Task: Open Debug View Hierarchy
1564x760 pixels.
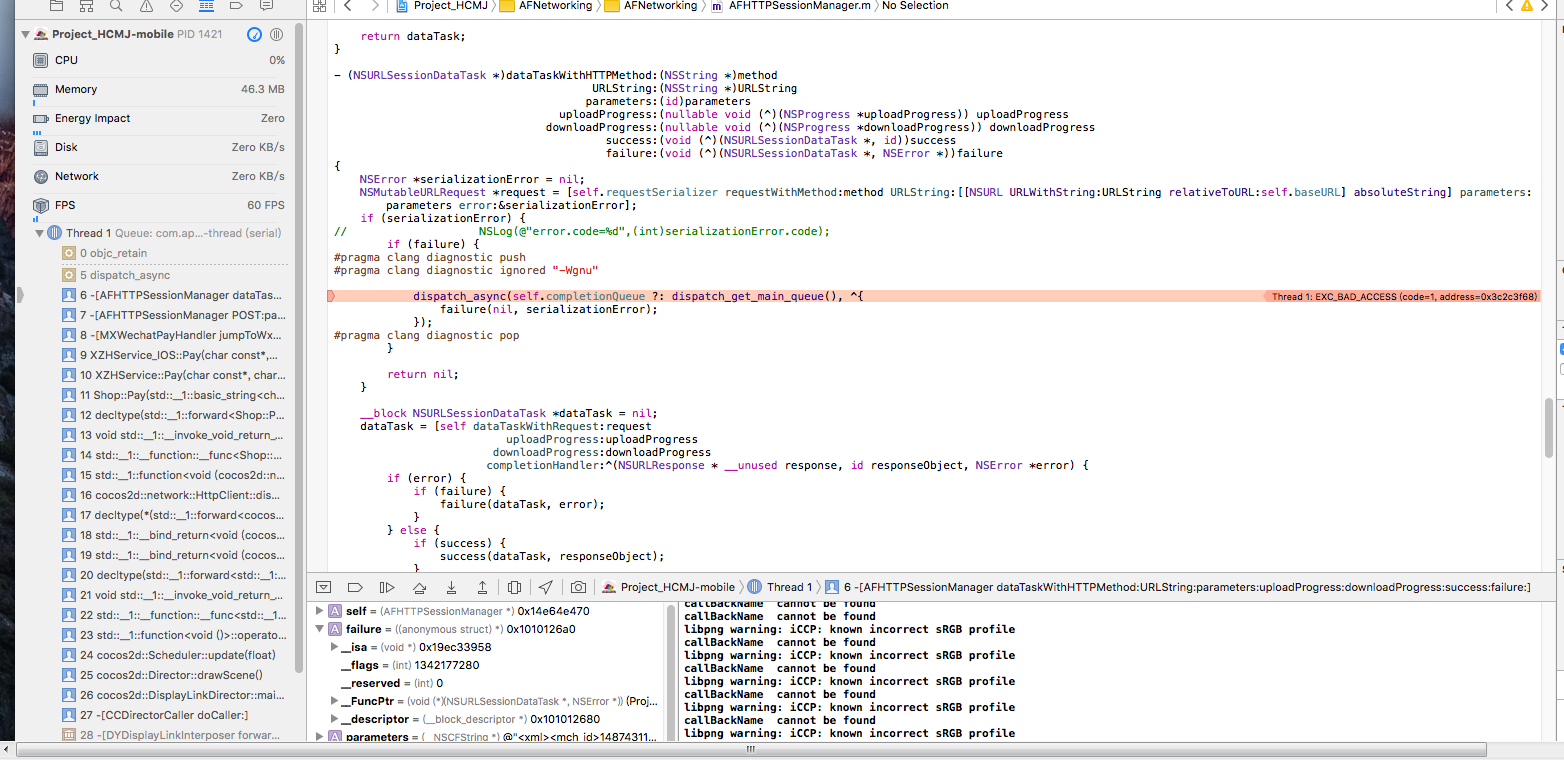Action: [x=514, y=587]
